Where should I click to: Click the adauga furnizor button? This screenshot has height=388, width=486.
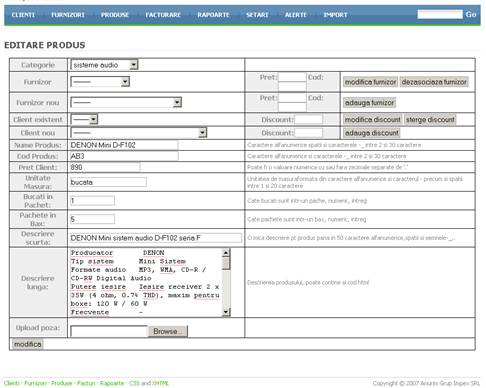click(x=369, y=102)
